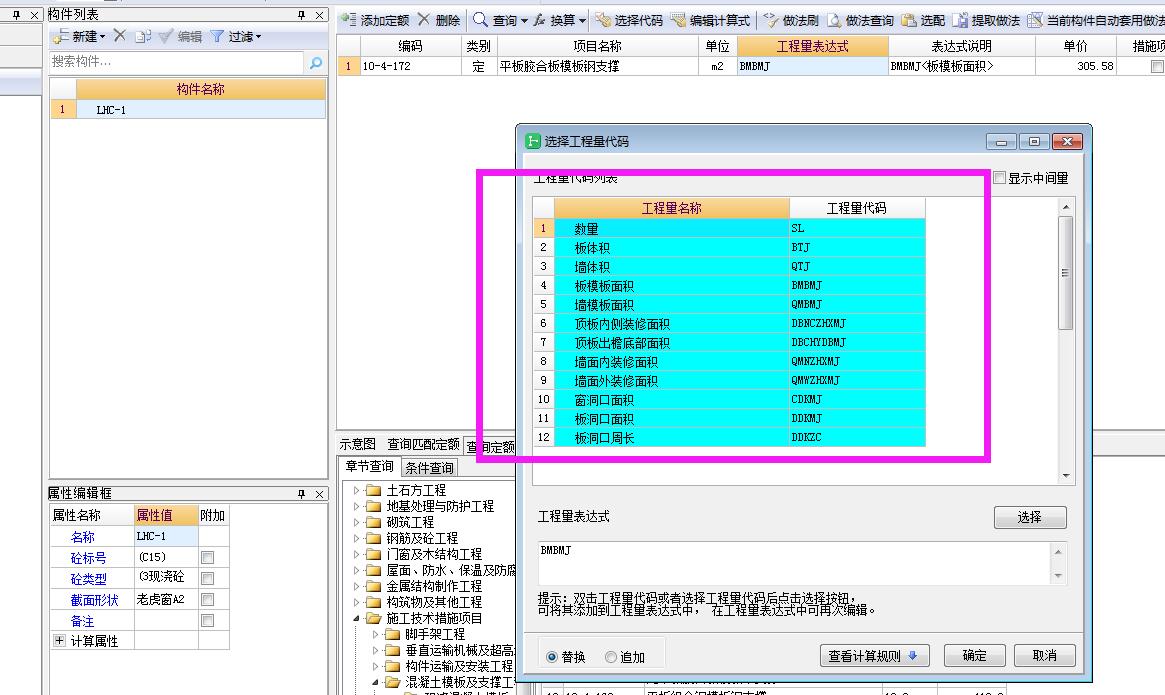Click the 添加定额 toolbar icon
This screenshot has height=695, width=1165.
click(x=348, y=20)
